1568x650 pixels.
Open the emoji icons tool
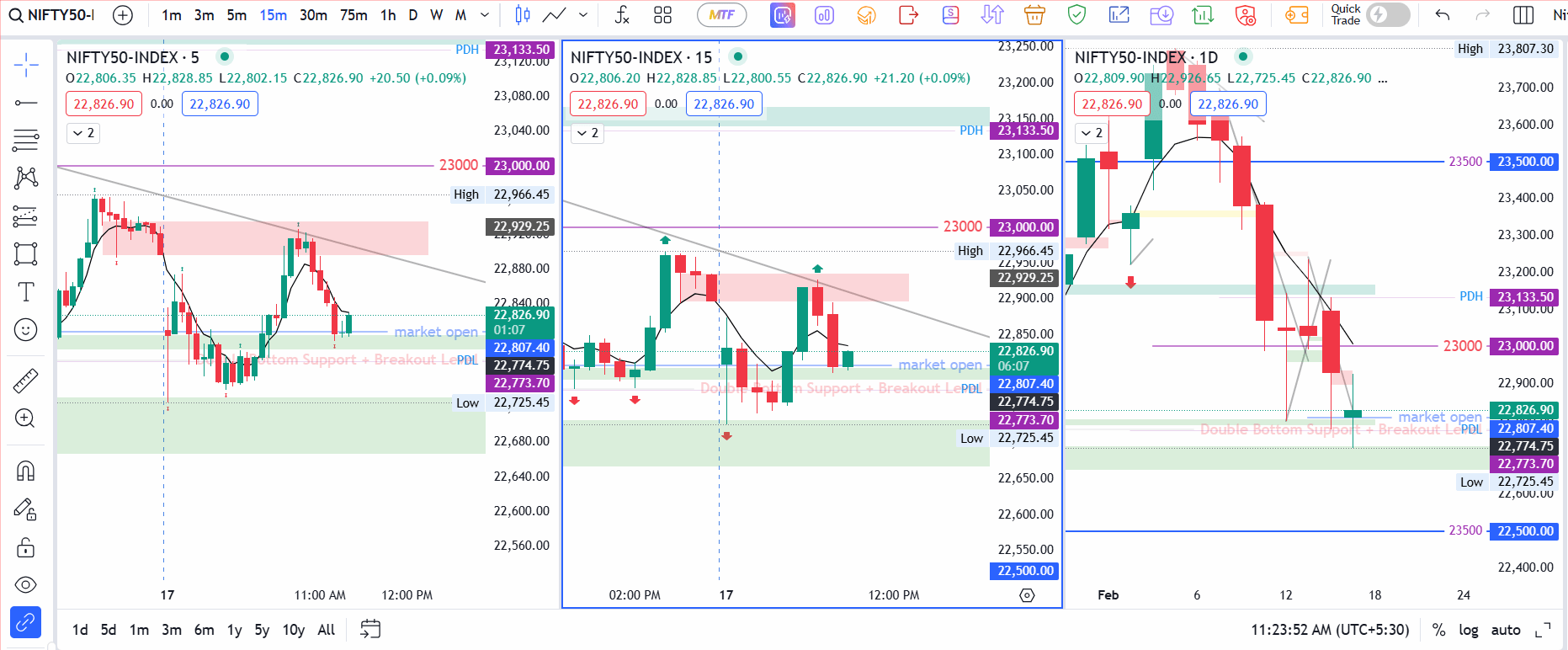click(x=26, y=330)
